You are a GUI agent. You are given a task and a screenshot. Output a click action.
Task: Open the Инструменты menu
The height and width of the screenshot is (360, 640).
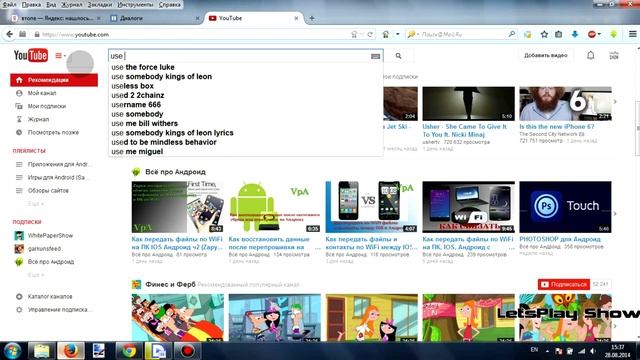tap(135, 4)
